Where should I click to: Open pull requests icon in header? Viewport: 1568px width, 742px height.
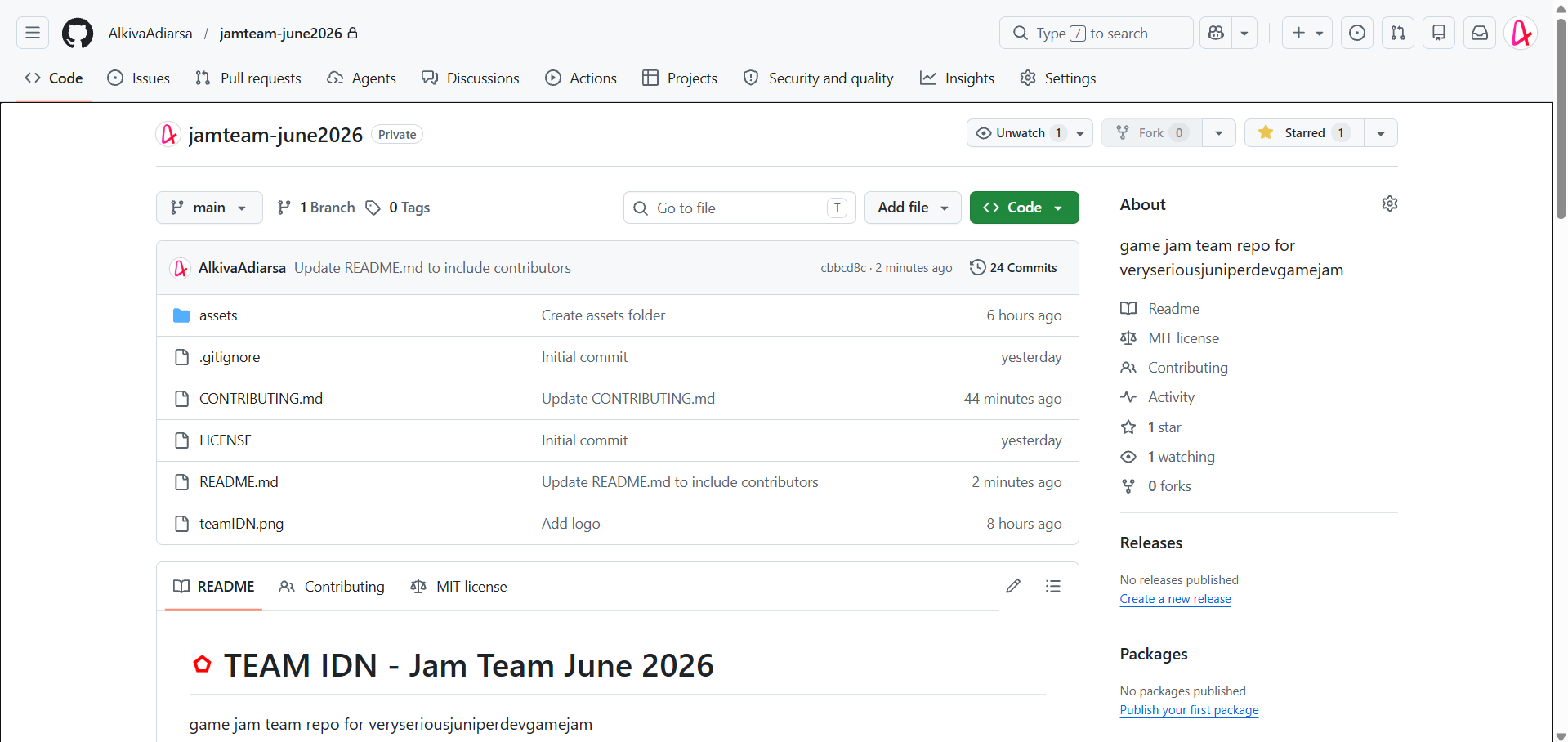[x=1398, y=33]
